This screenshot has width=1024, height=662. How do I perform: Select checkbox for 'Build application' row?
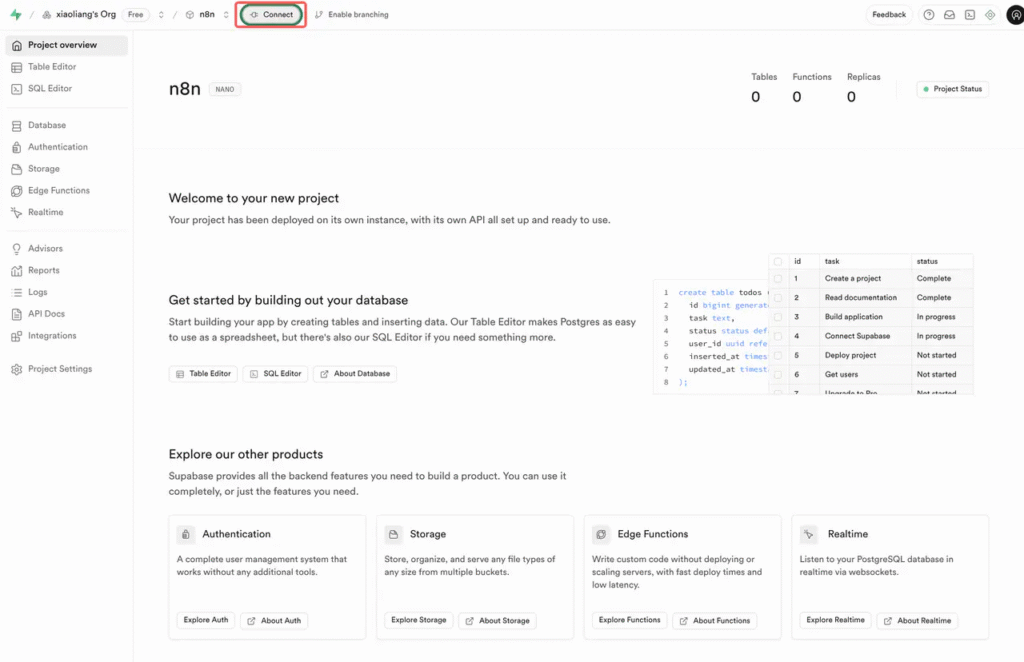[778, 317]
